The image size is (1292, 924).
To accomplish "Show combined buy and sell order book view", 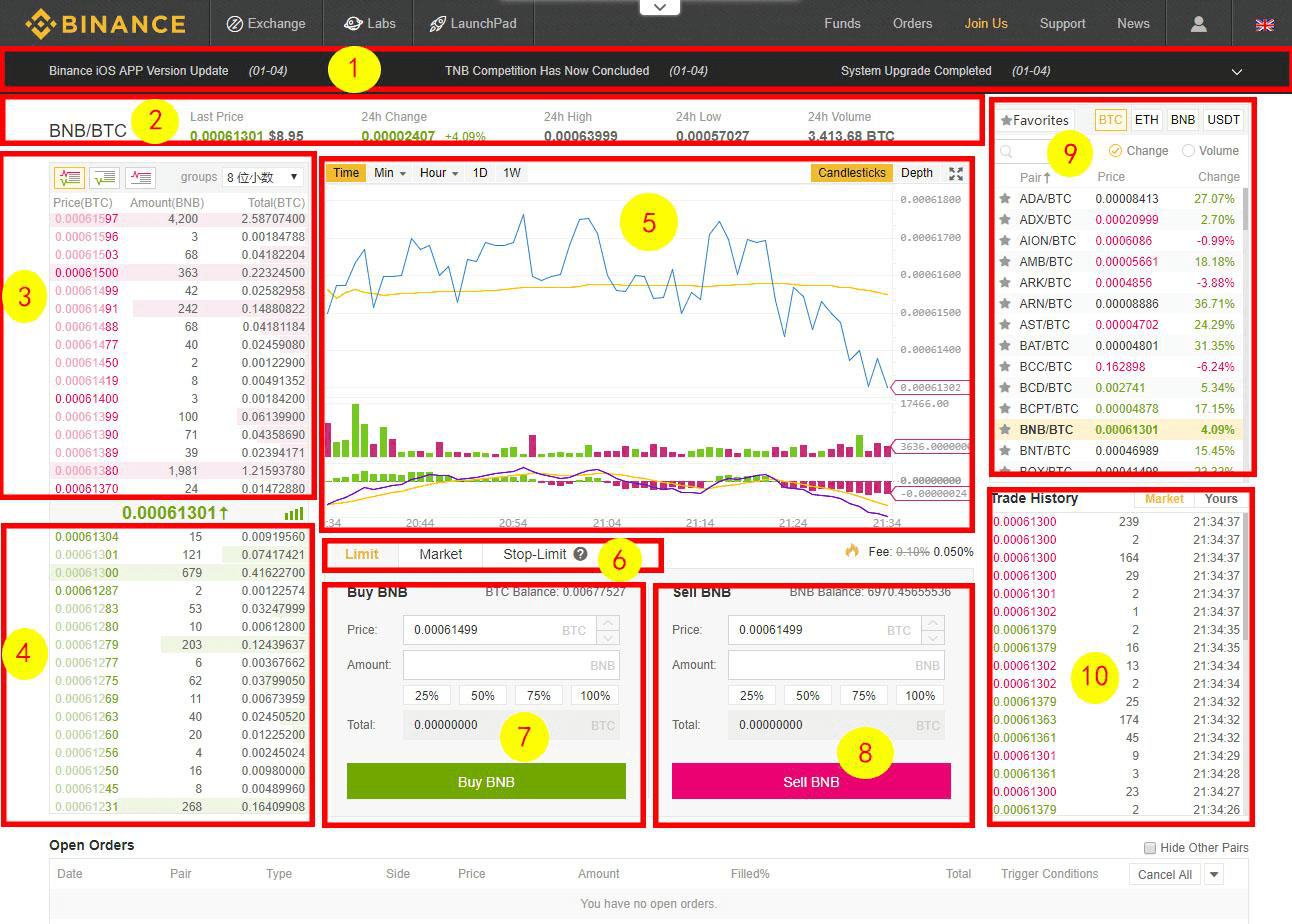I will (x=68, y=178).
